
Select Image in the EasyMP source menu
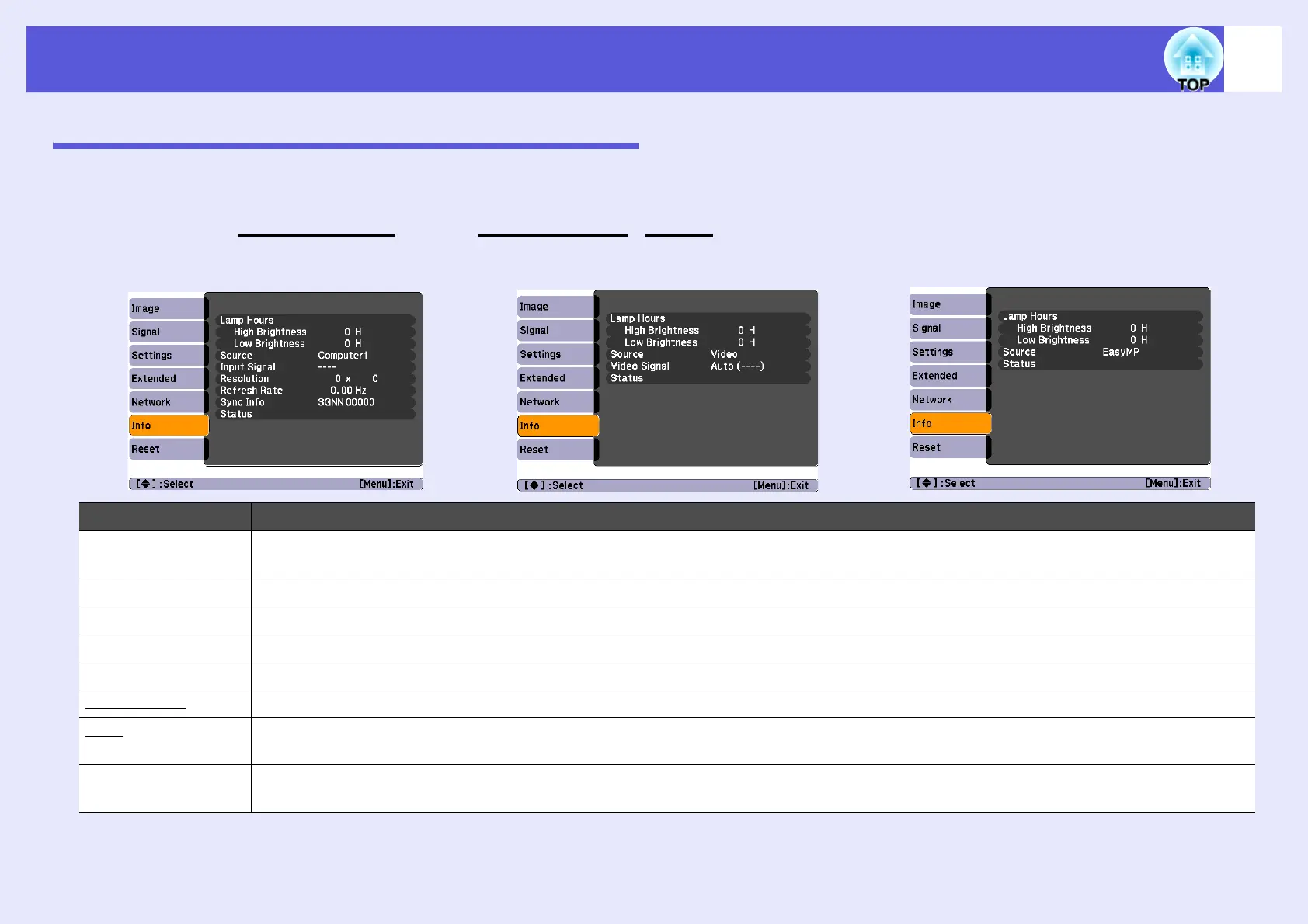pos(948,304)
